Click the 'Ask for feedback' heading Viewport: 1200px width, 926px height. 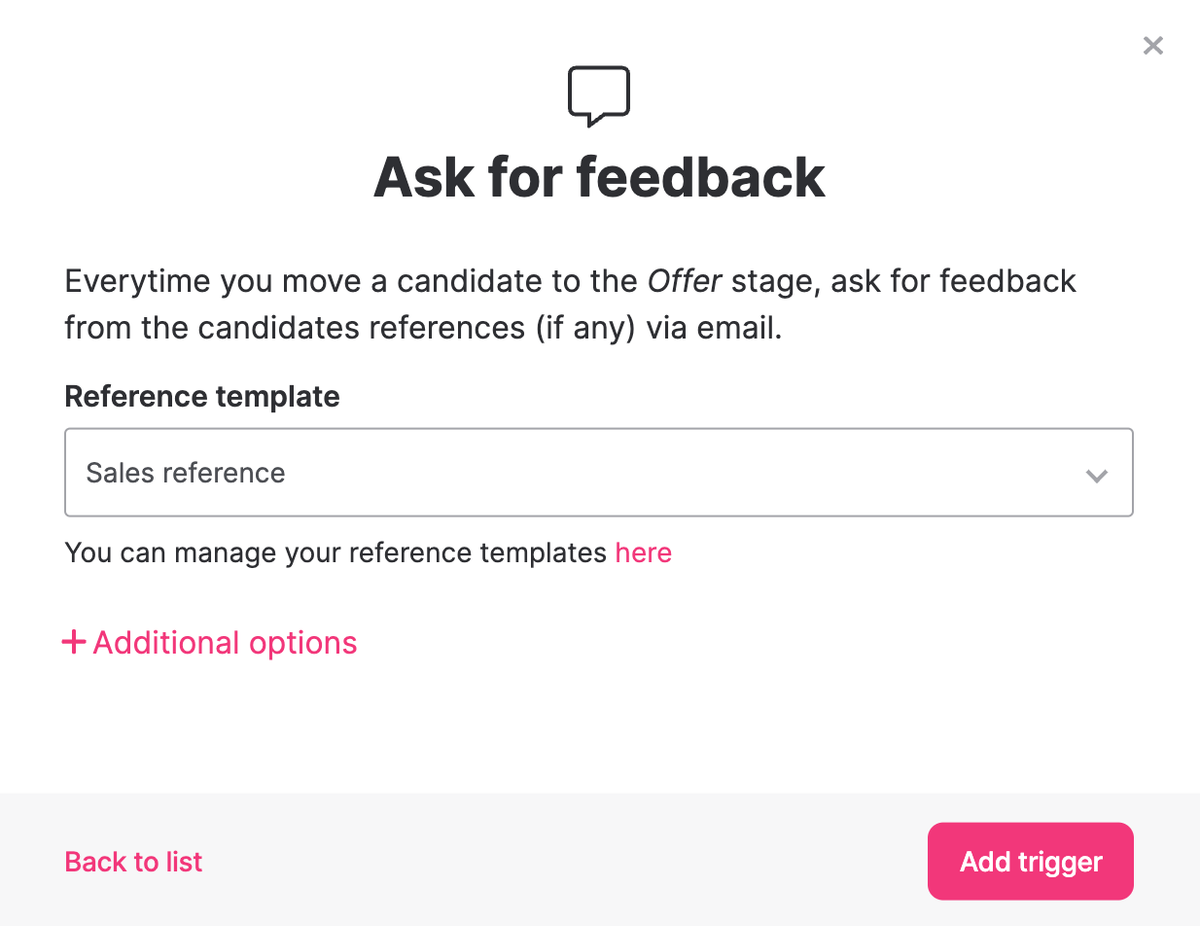(599, 177)
